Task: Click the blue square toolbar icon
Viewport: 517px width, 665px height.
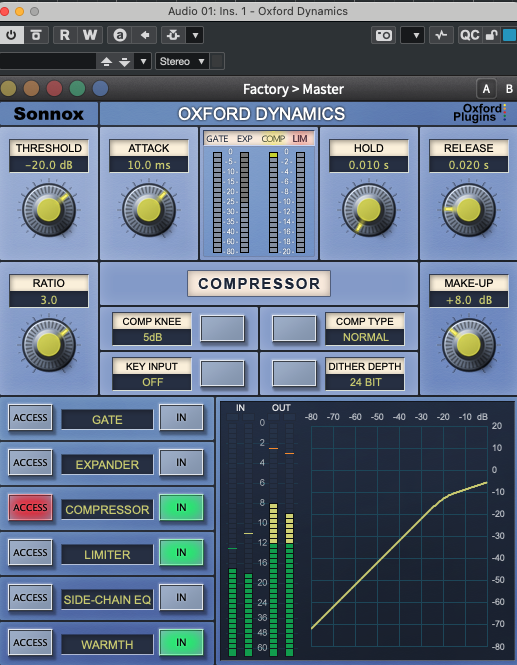Action: (x=509, y=35)
